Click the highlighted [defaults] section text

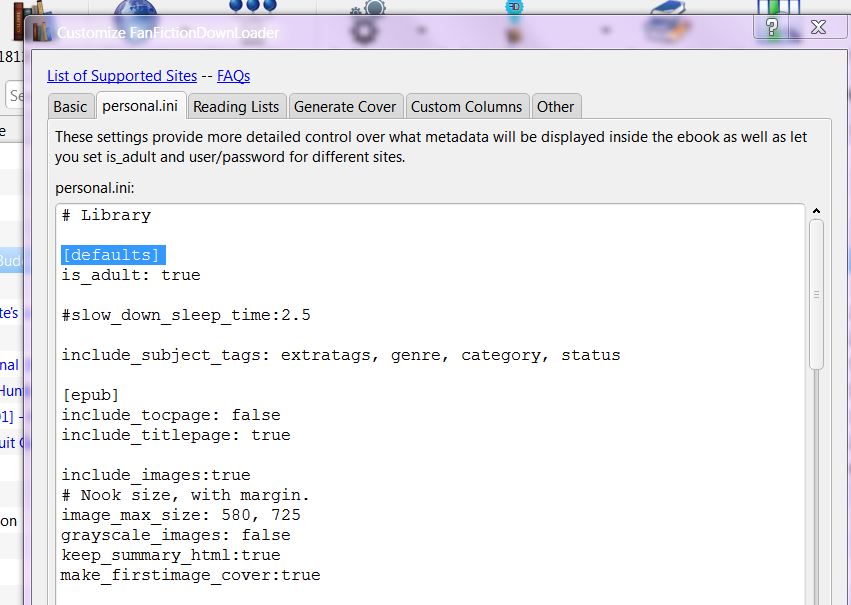pos(113,255)
